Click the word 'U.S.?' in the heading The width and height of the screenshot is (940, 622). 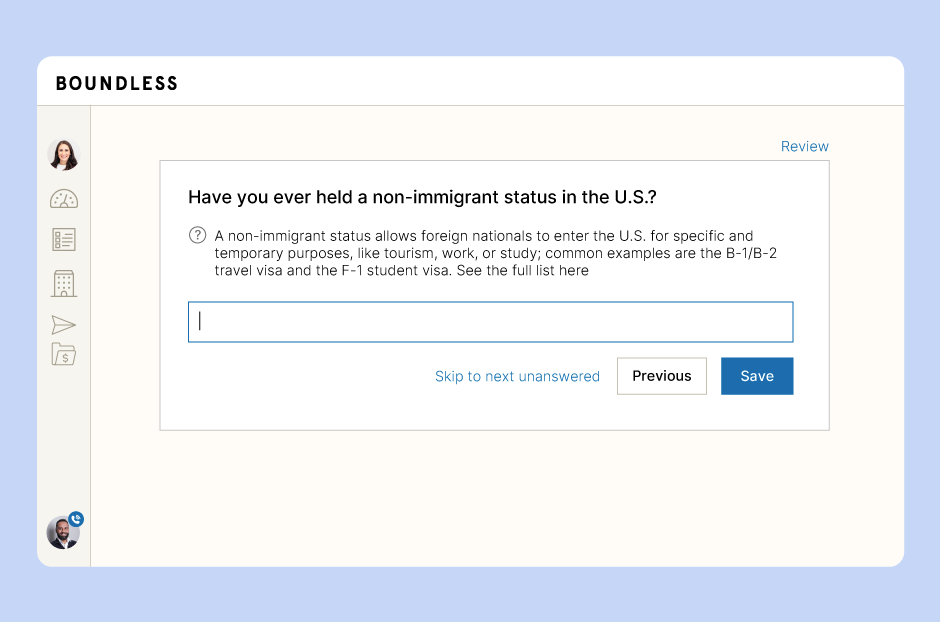pyautogui.click(x=635, y=197)
